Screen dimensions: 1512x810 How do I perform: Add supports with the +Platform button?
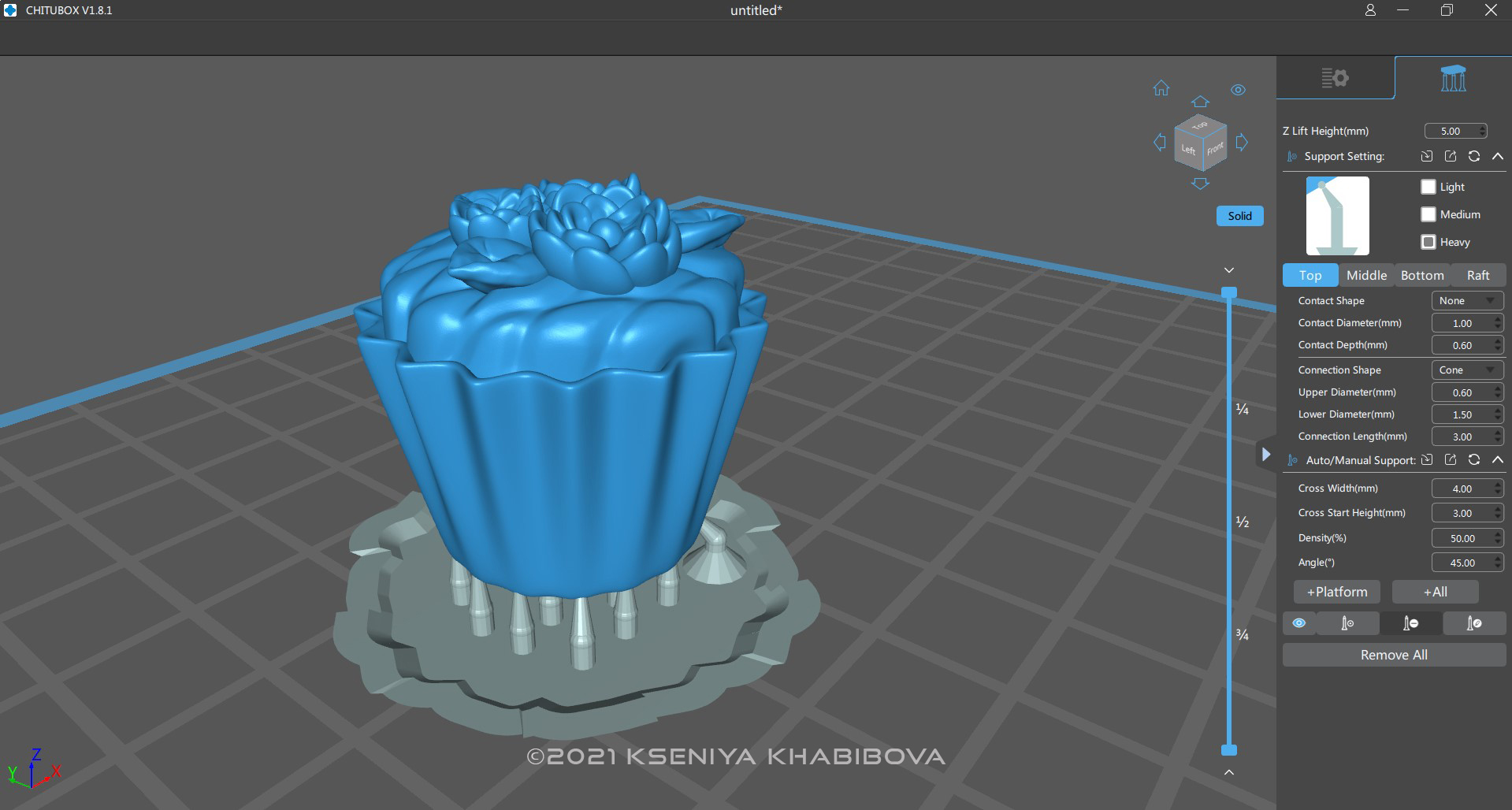1337,592
